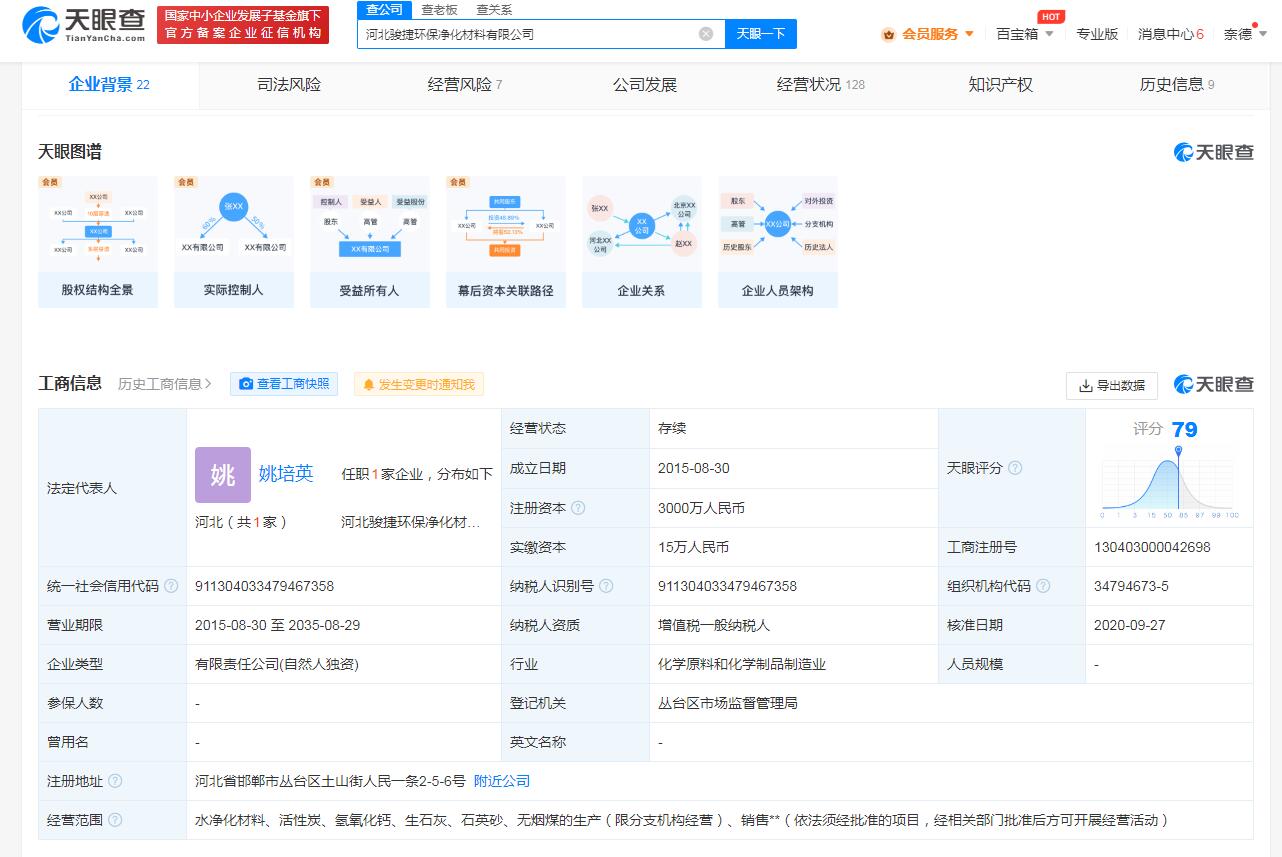Switch to the 查公司 search tab
This screenshot has width=1282, height=857.
pos(384,10)
